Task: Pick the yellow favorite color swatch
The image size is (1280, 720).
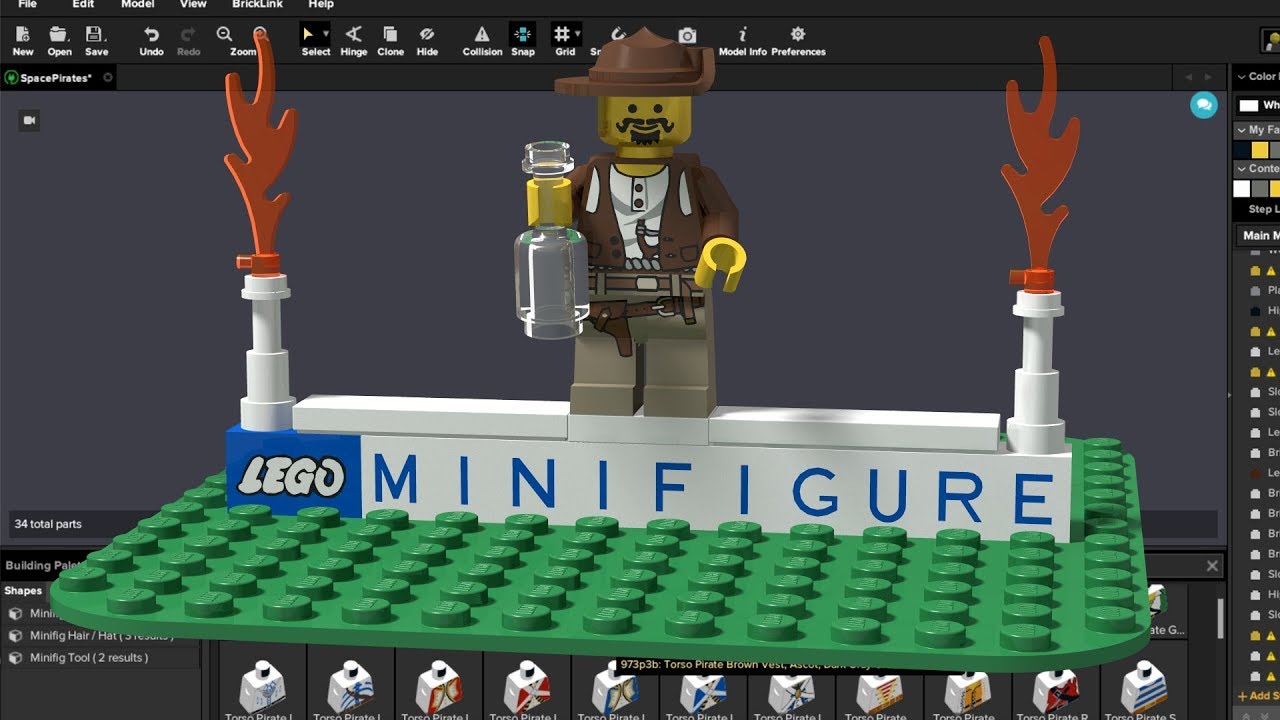Action: tap(1260, 150)
